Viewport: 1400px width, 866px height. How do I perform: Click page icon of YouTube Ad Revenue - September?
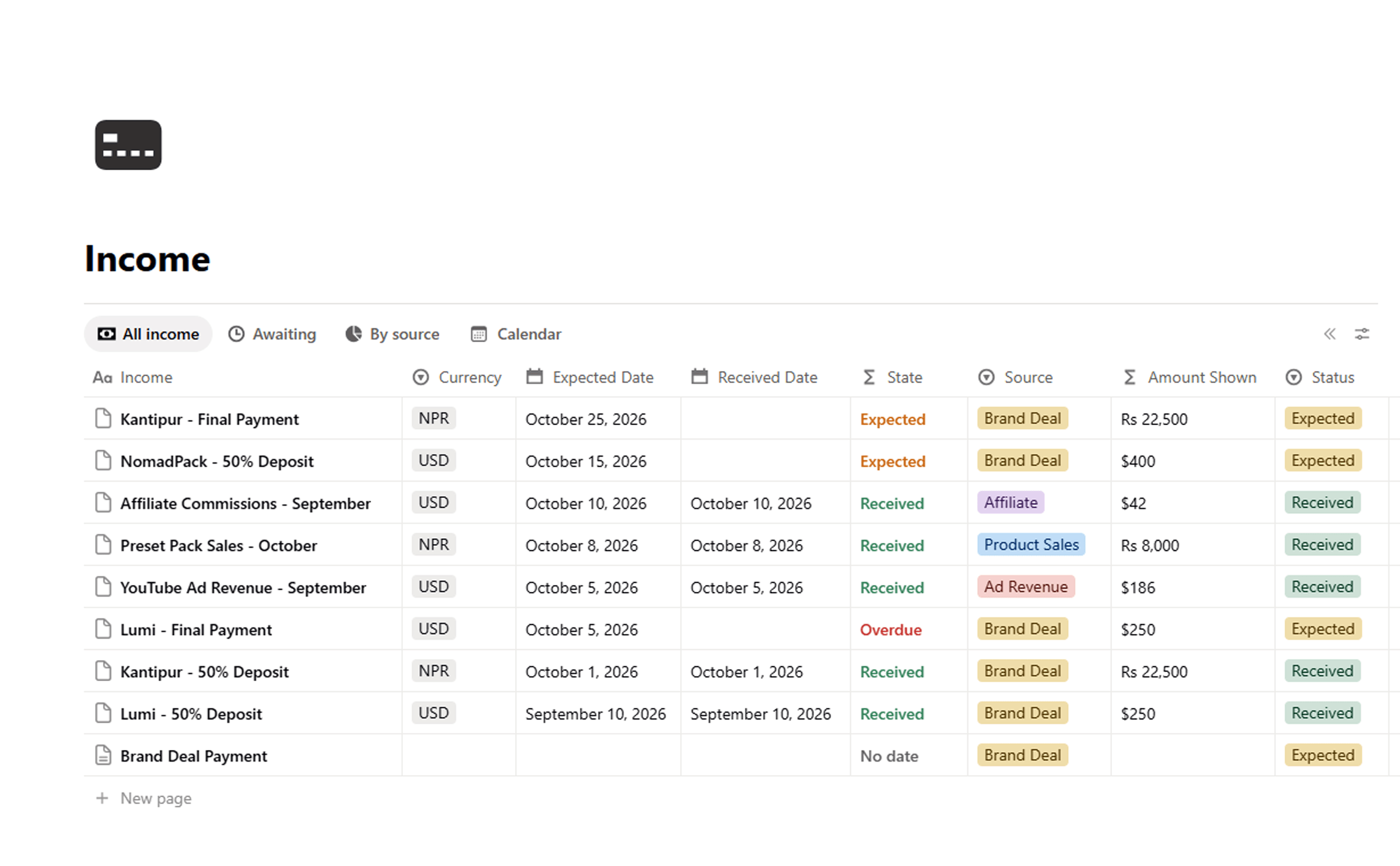(x=103, y=587)
